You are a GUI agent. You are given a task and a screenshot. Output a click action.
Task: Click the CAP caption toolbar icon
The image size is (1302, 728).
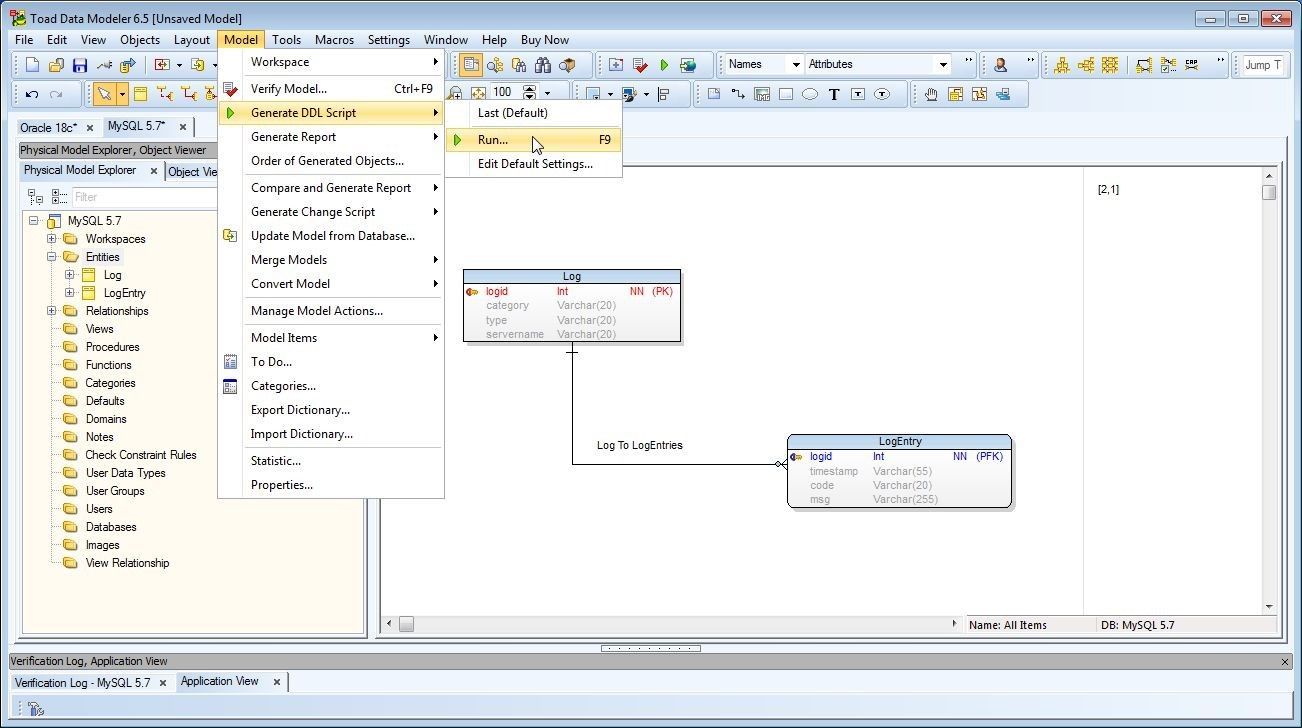point(1191,65)
